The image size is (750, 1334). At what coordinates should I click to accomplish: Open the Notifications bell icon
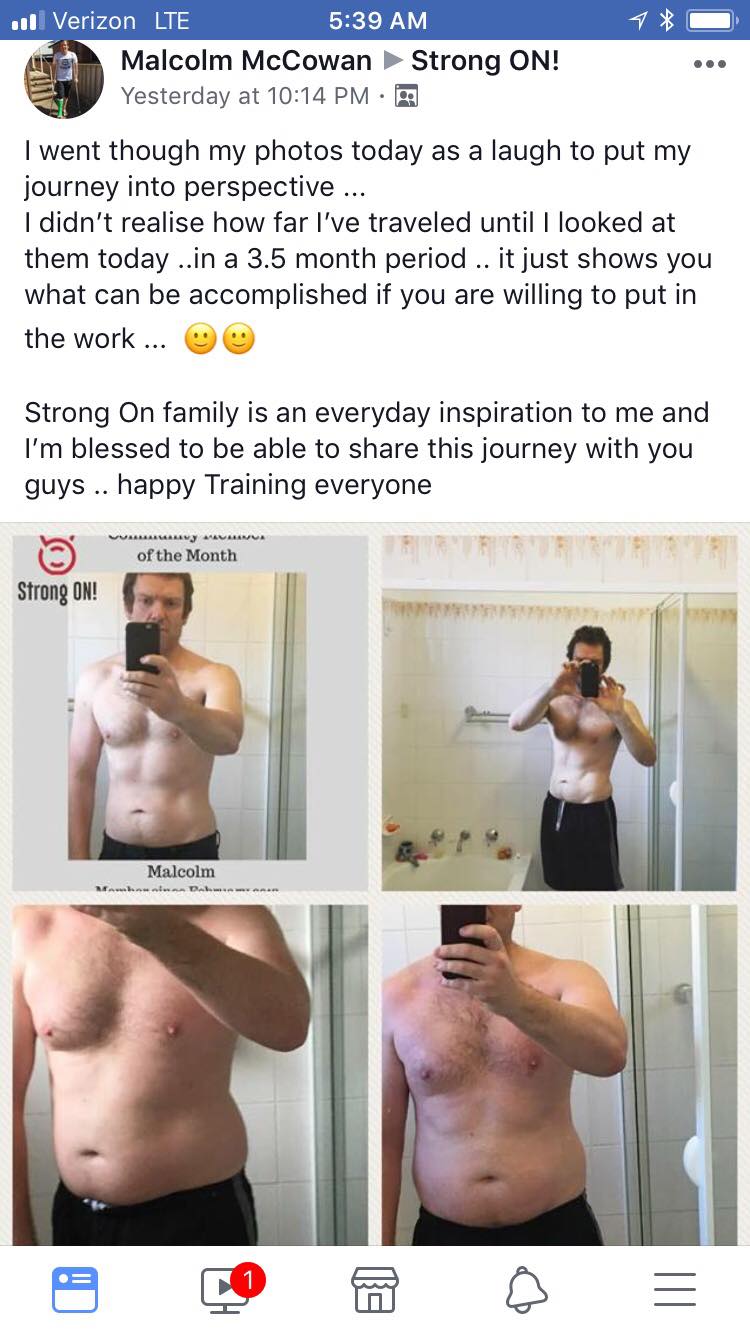pyautogui.click(x=526, y=1290)
